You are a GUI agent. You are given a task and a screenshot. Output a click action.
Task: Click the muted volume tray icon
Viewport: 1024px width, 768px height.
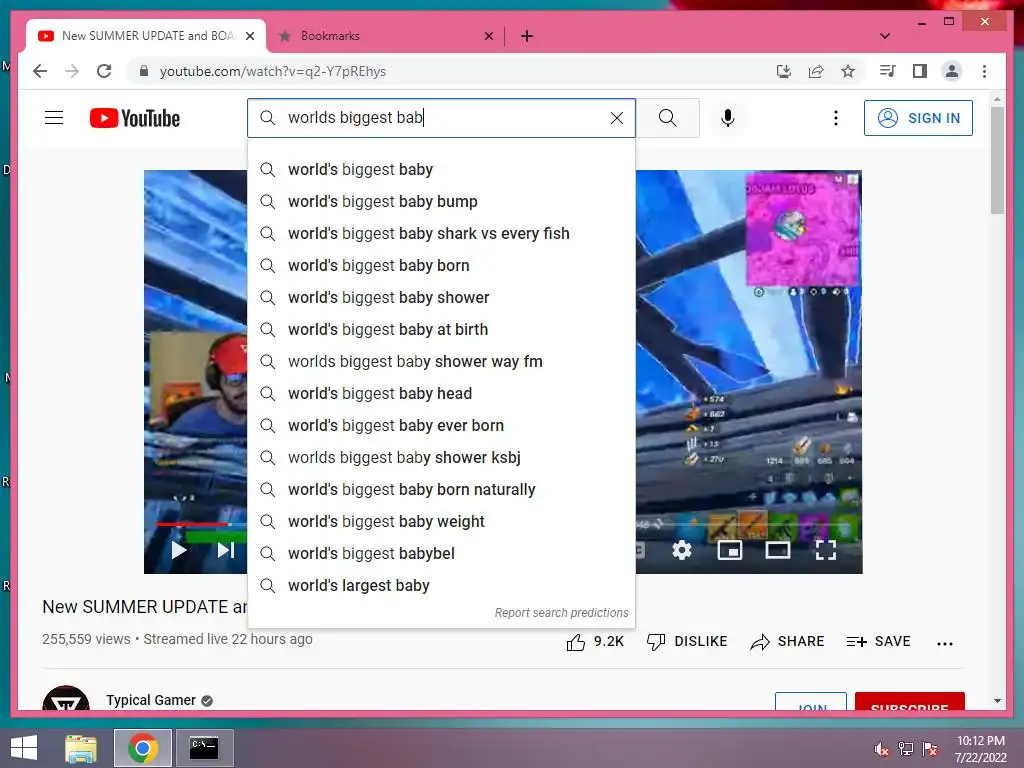click(882, 749)
